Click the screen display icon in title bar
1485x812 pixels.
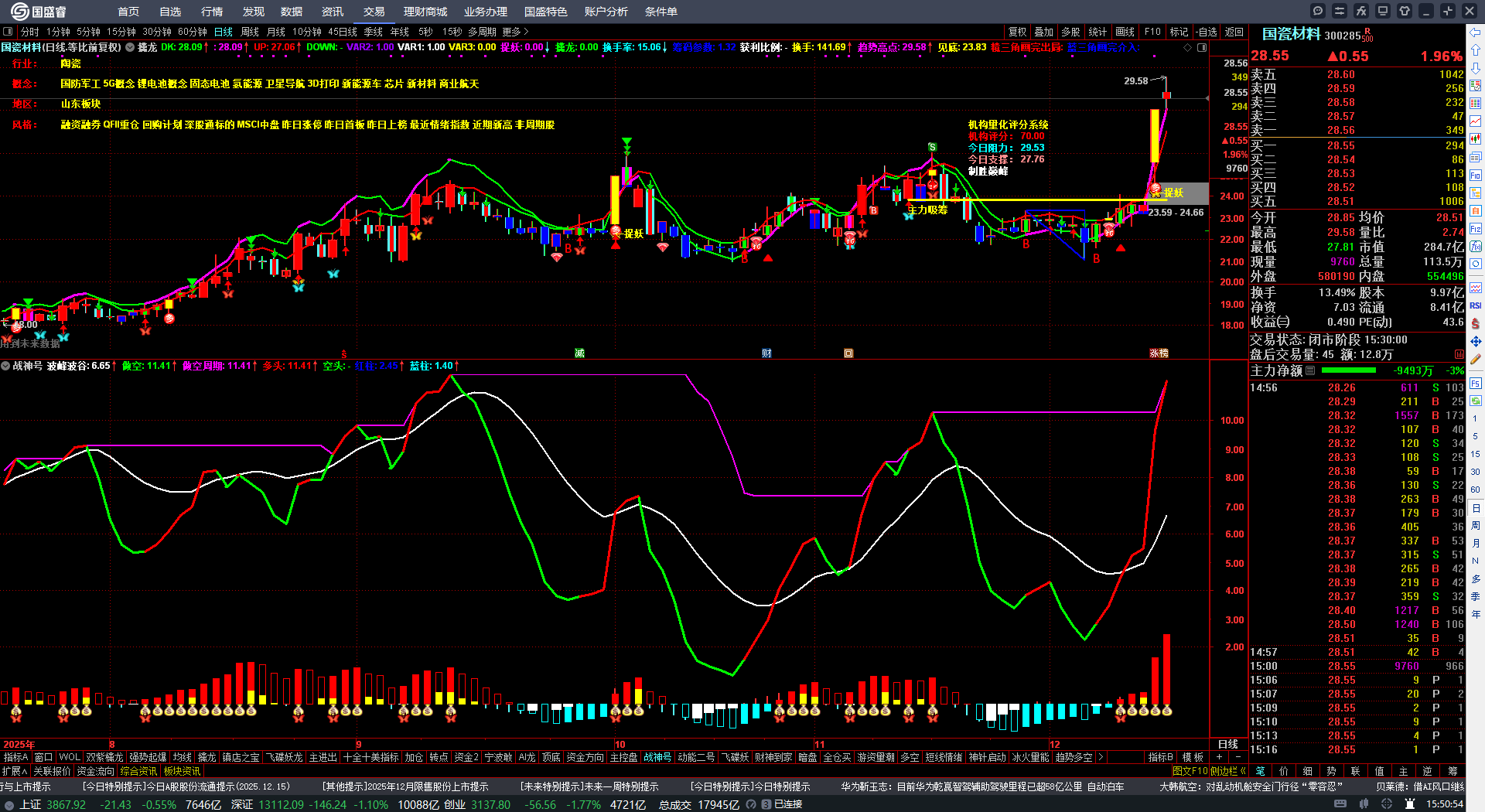click(x=1383, y=11)
